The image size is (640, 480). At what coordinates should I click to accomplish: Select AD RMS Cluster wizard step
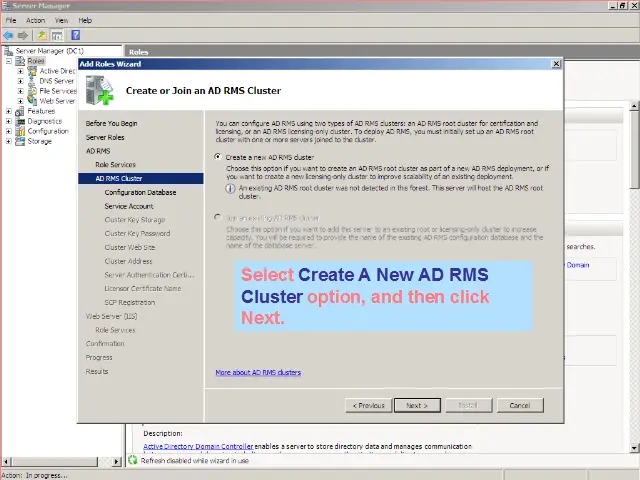click(x=141, y=178)
